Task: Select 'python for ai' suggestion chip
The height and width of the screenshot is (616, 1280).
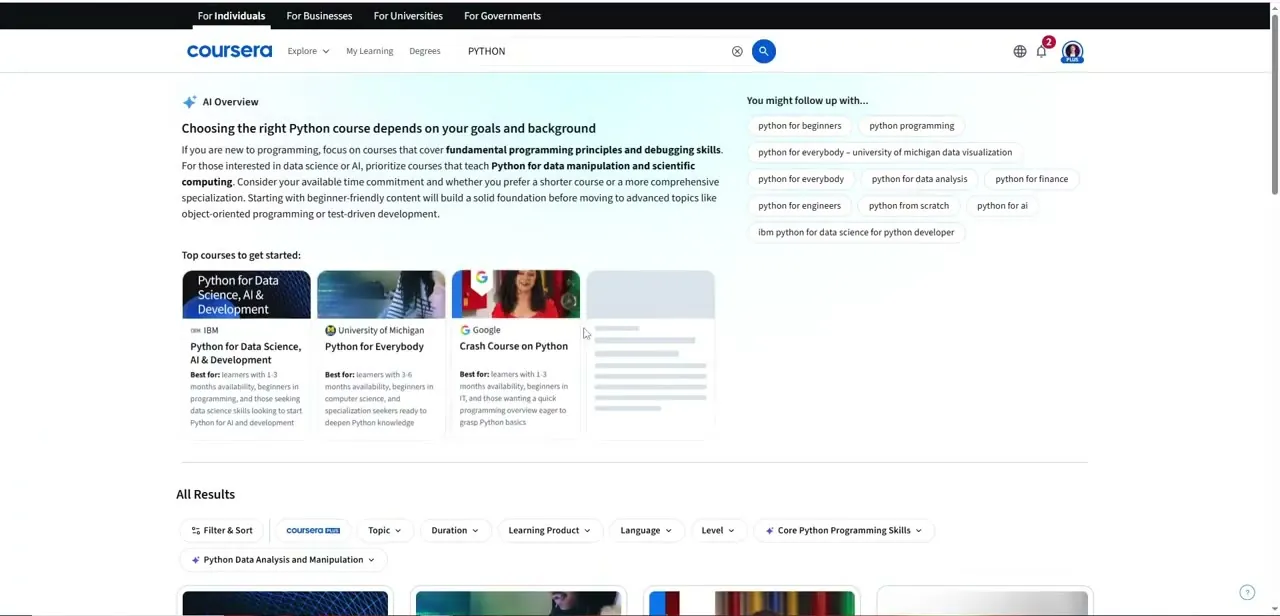Action: click(1002, 206)
